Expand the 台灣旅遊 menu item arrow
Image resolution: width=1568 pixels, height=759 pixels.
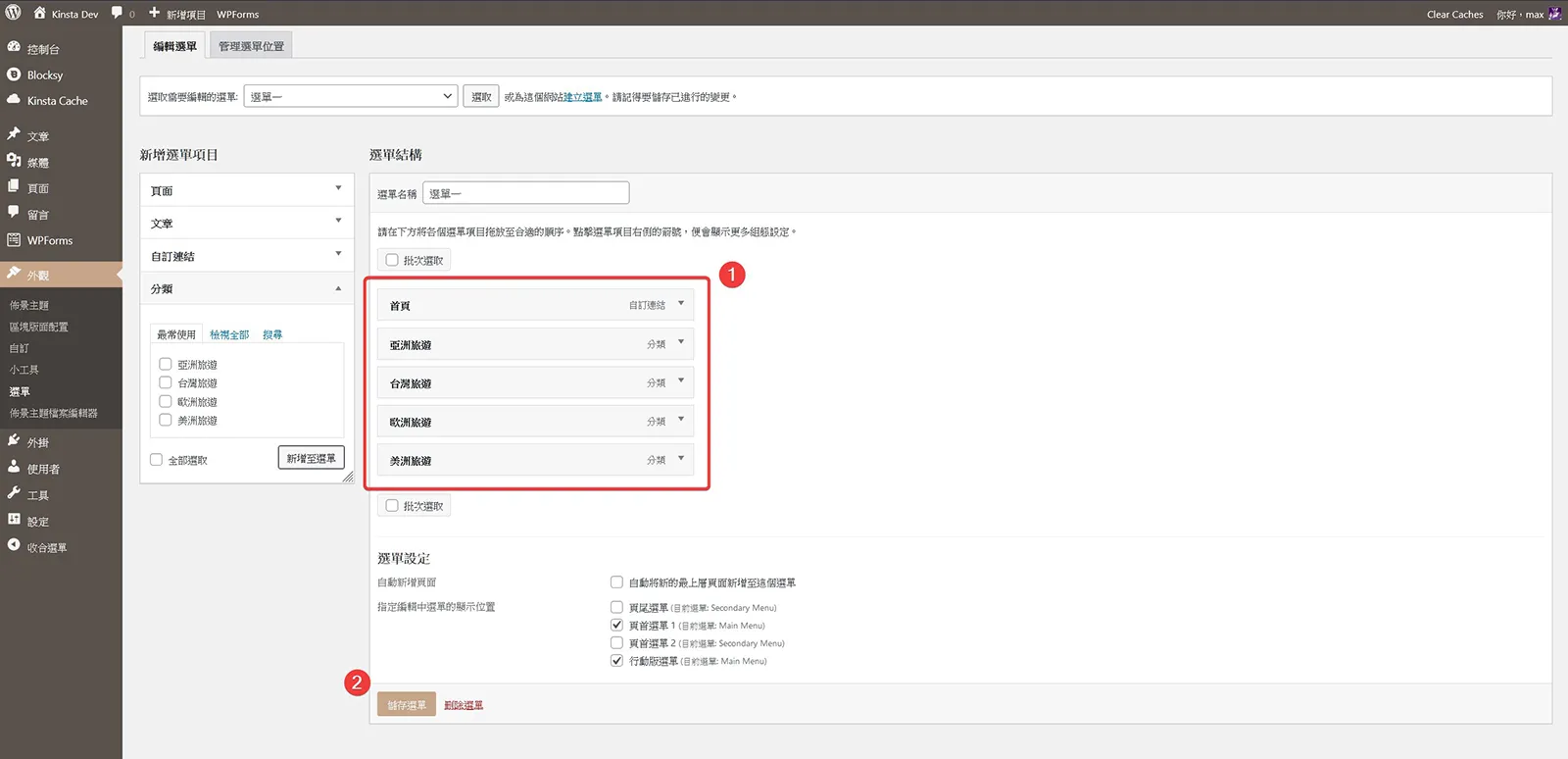(x=681, y=381)
